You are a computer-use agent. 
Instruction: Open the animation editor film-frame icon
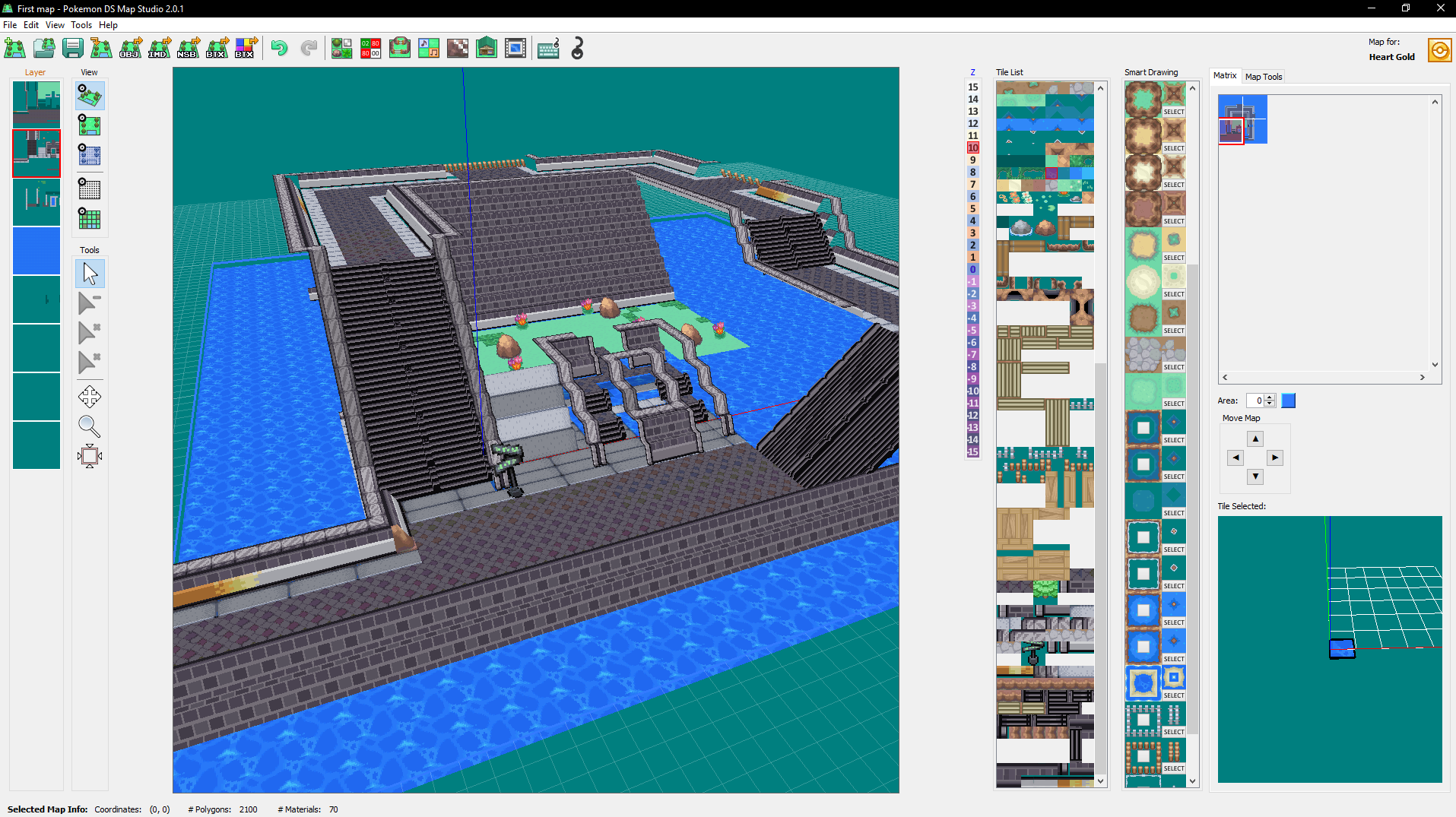click(515, 49)
